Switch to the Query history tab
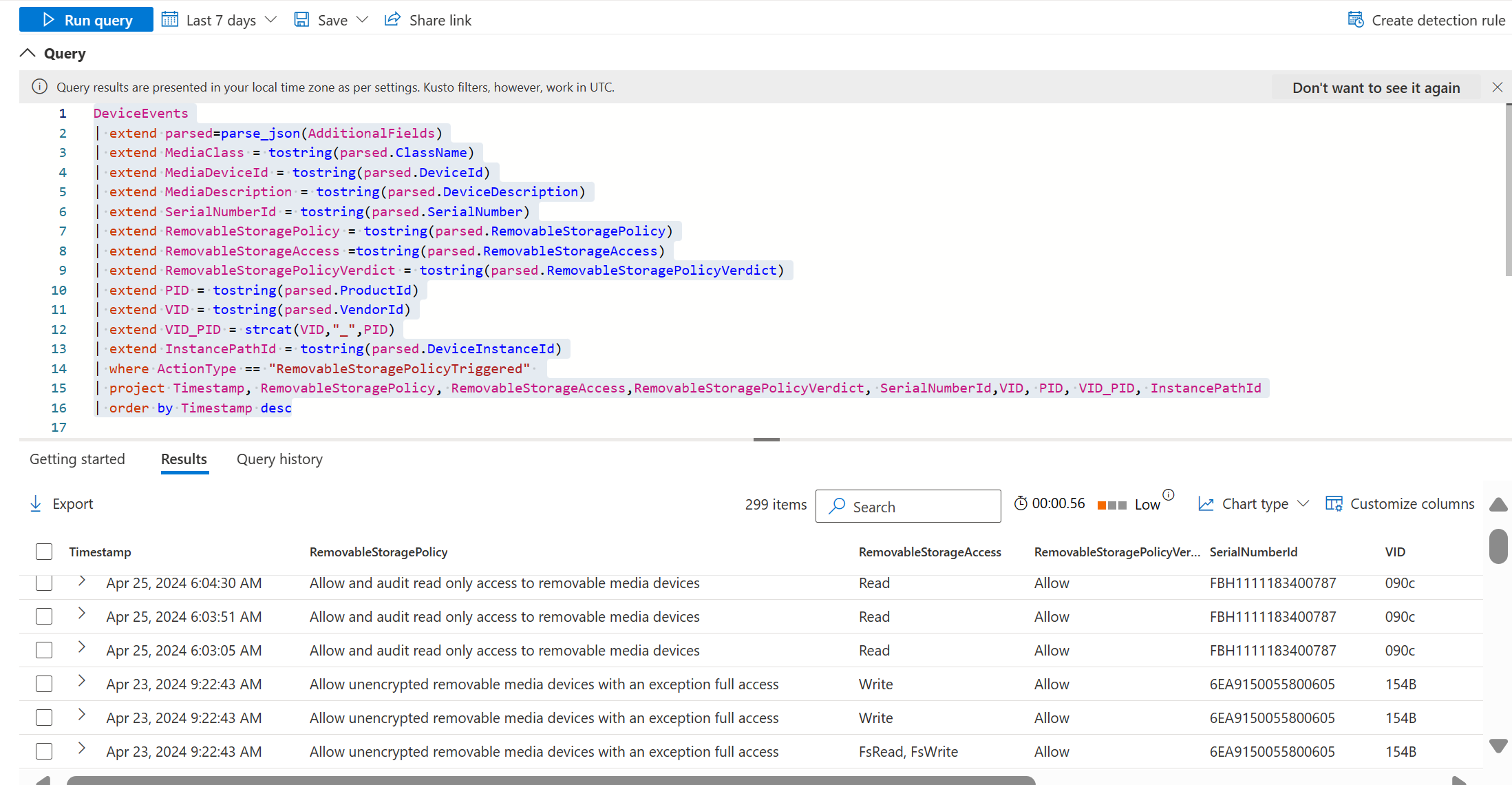The width and height of the screenshot is (1512, 785). 279,459
